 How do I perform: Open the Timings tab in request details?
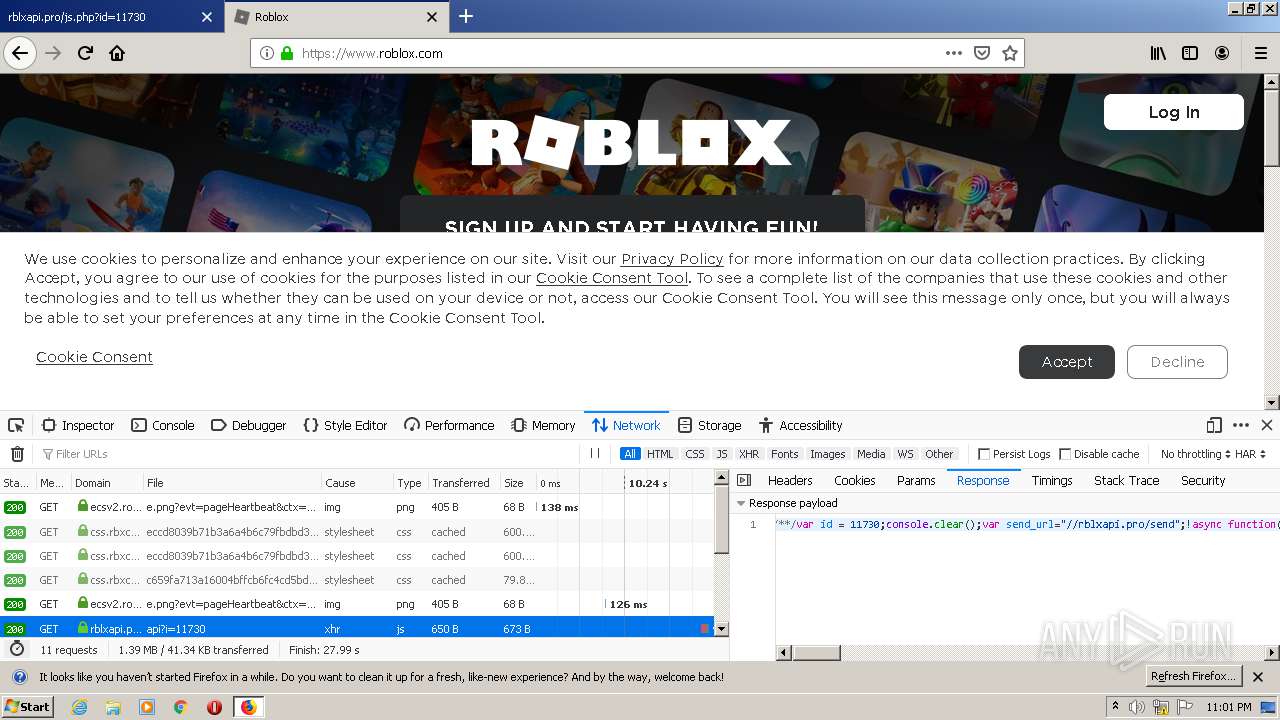tap(1052, 481)
